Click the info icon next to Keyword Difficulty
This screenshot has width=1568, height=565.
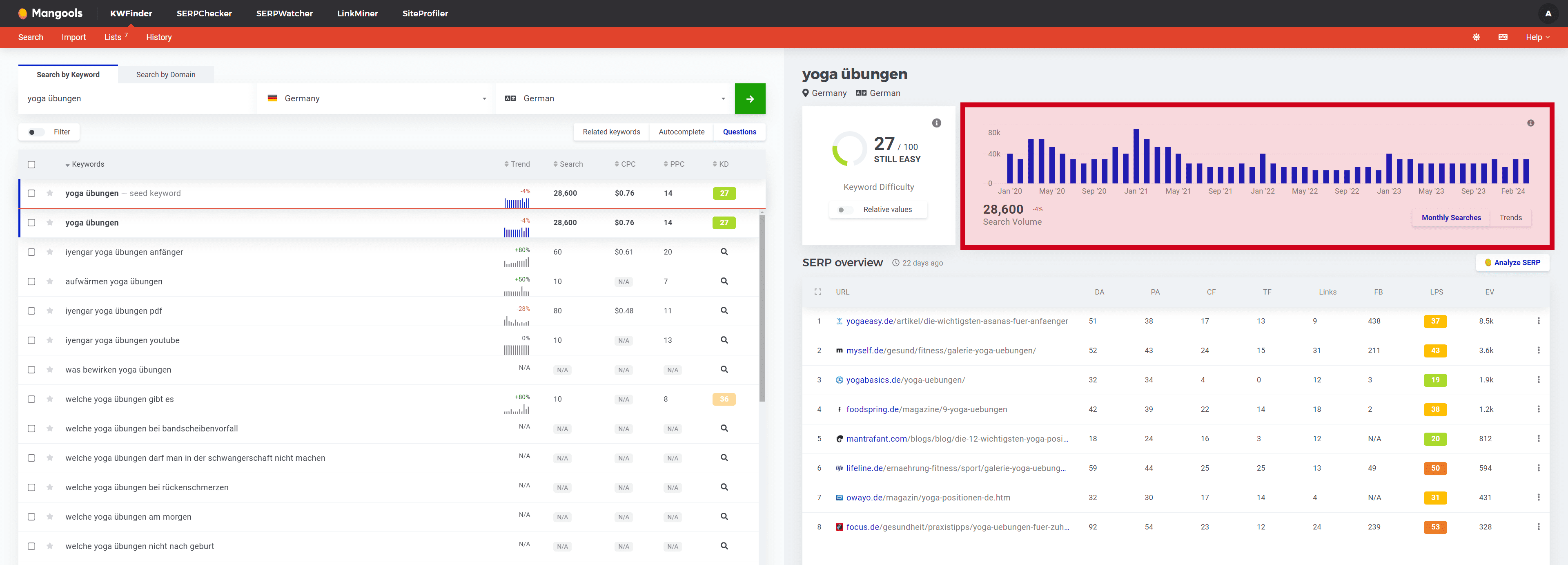click(935, 123)
